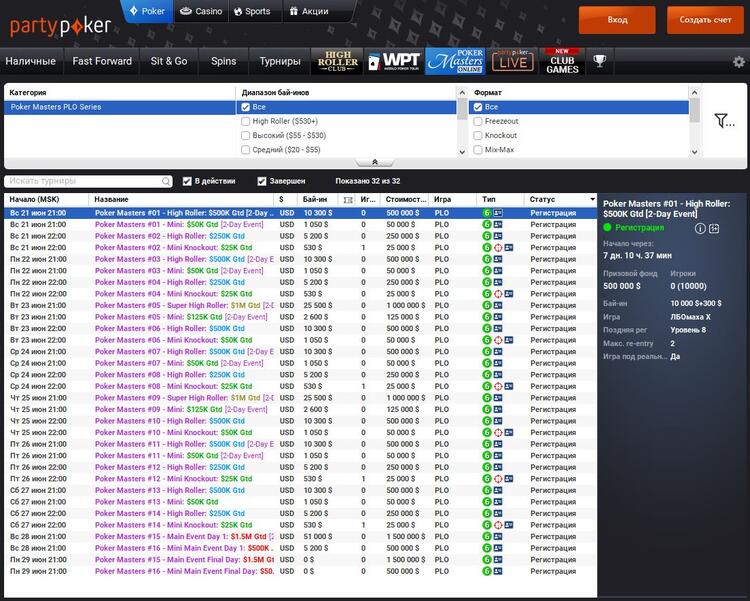
Task: Click knockout icon for #14 Mini Knockout row
Action: click(x=498, y=525)
